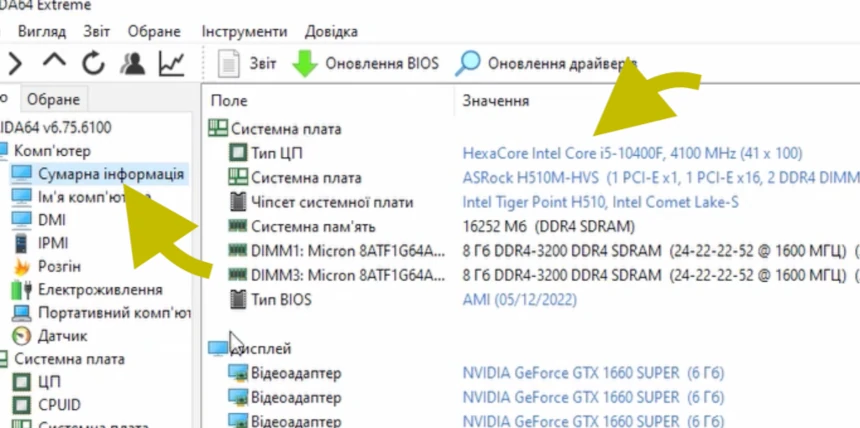Screen dimensions: 860x428
Task: Switch to the Обране tab
Action: coord(53,99)
